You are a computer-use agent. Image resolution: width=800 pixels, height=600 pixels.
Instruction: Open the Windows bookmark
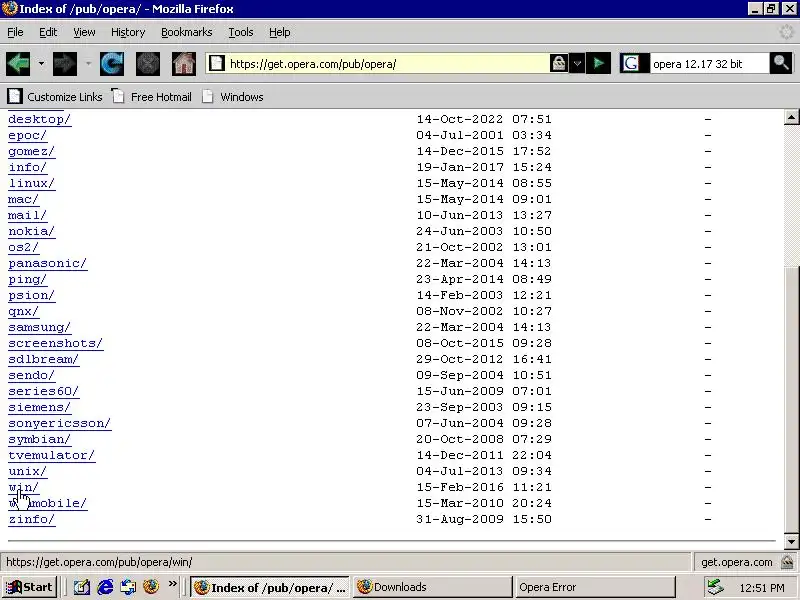pos(233,96)
